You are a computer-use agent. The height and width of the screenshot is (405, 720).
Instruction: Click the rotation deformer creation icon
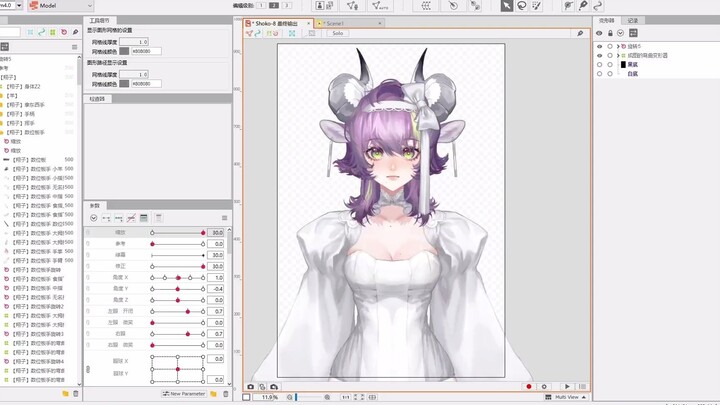(453, 6)
